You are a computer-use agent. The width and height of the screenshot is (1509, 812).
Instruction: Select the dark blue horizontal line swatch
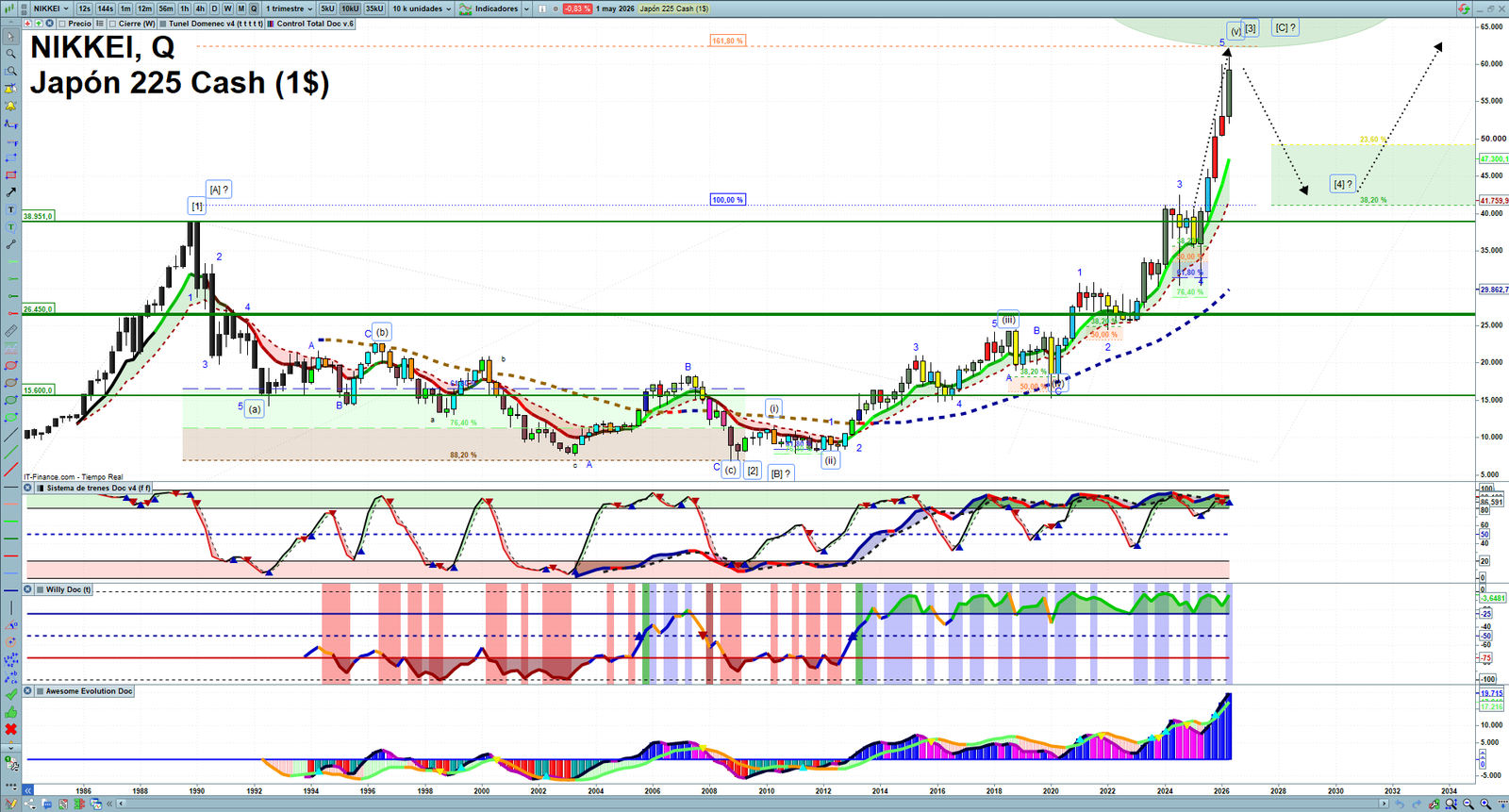[x=10, y=590]
